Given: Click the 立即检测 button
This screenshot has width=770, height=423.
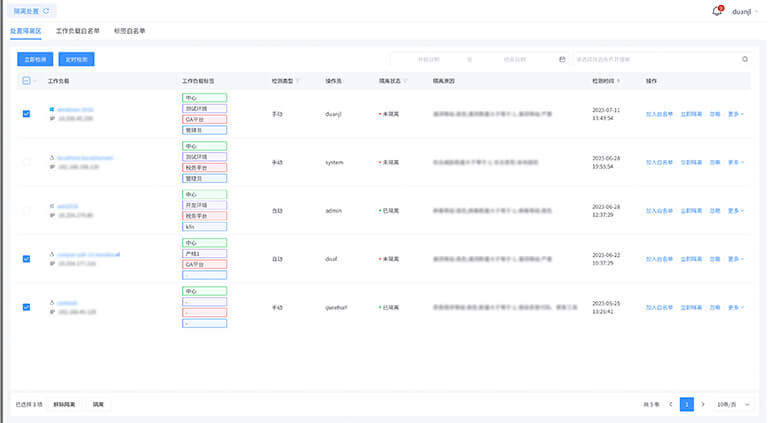Looking at the screenshot, I should [33, 59].
